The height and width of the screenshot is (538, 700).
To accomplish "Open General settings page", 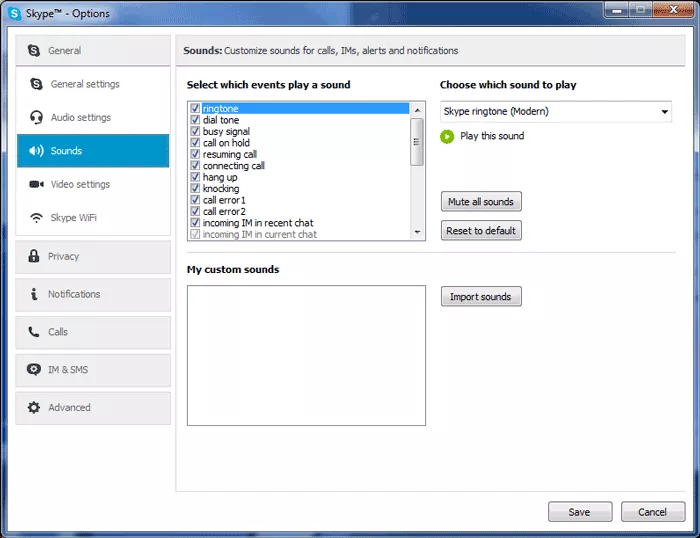I will pyautogui.click(x=93, y=84).
